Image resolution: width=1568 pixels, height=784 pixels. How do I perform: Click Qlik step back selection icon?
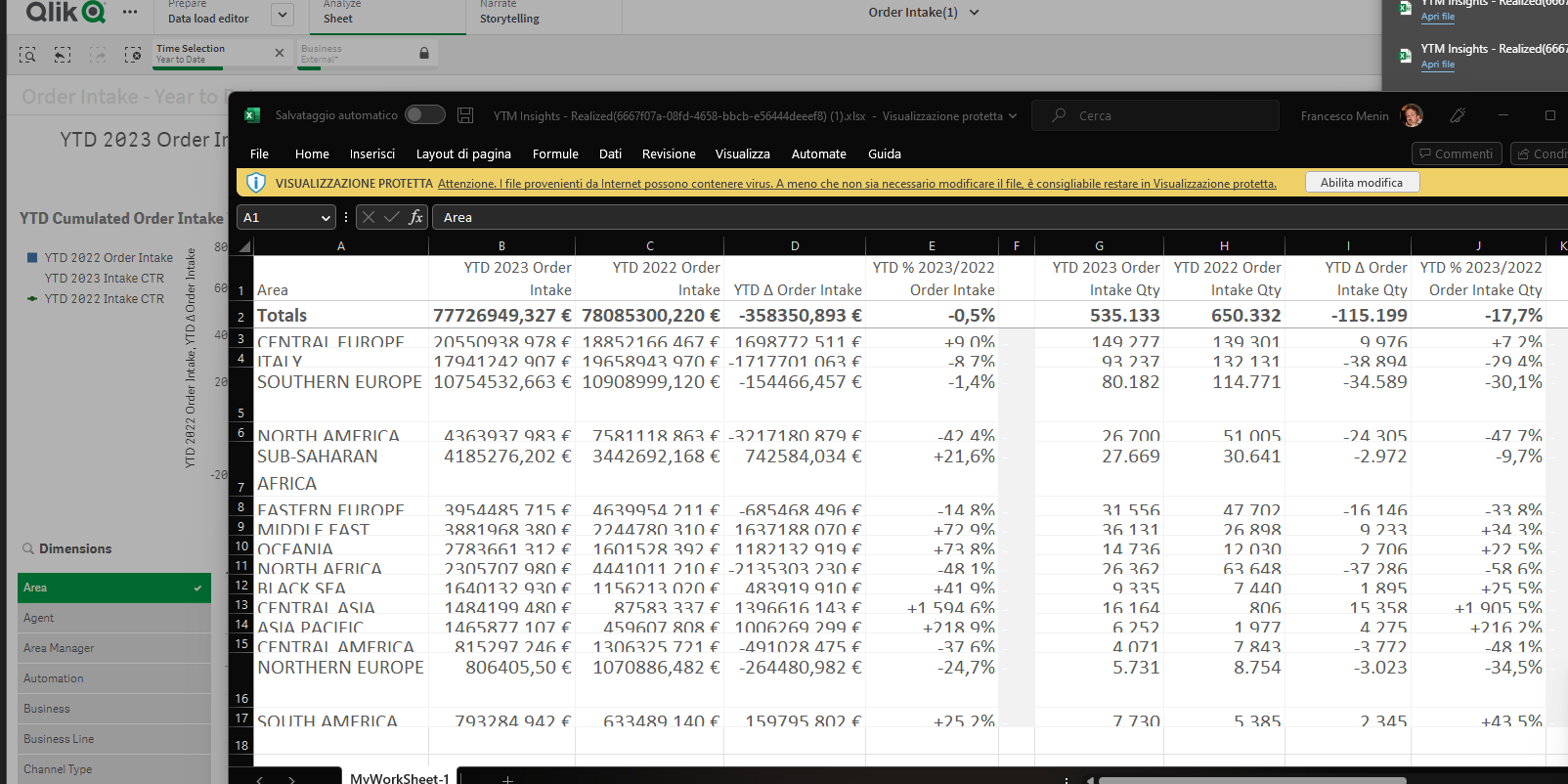pos(63,55)
